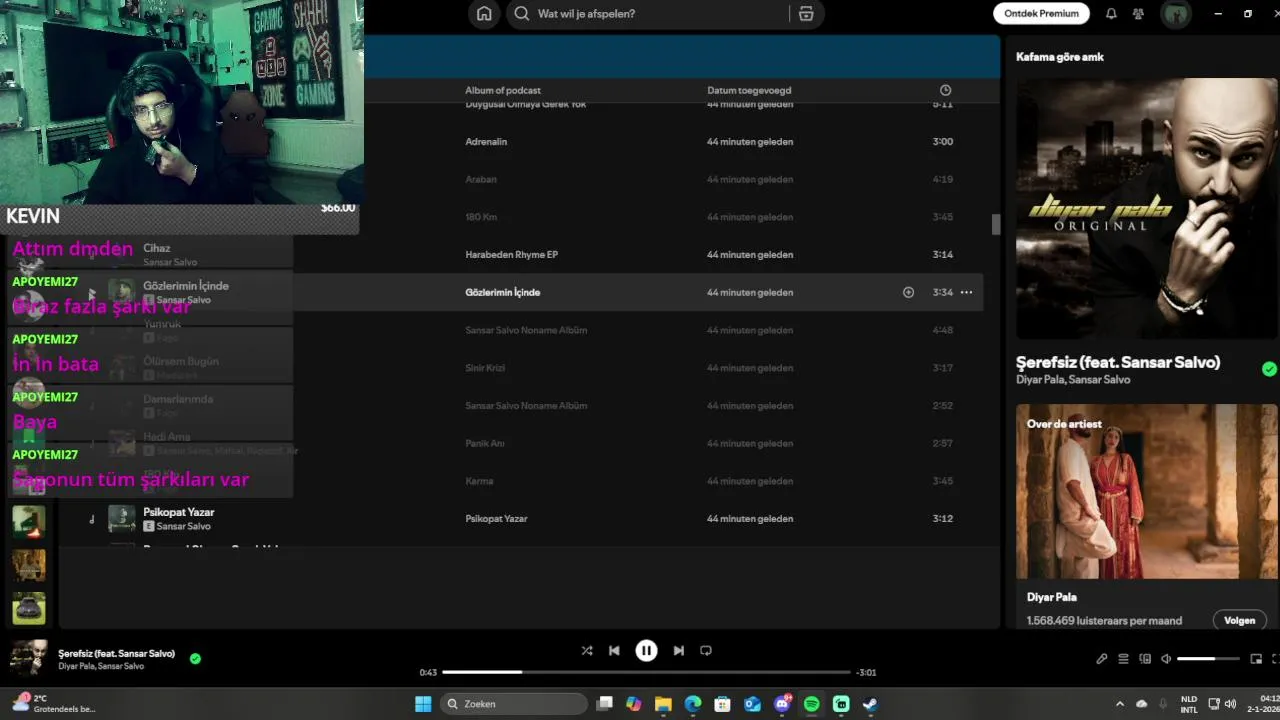Open the profile avatar menu
1280x720 pixels.
pos(1175,14)
